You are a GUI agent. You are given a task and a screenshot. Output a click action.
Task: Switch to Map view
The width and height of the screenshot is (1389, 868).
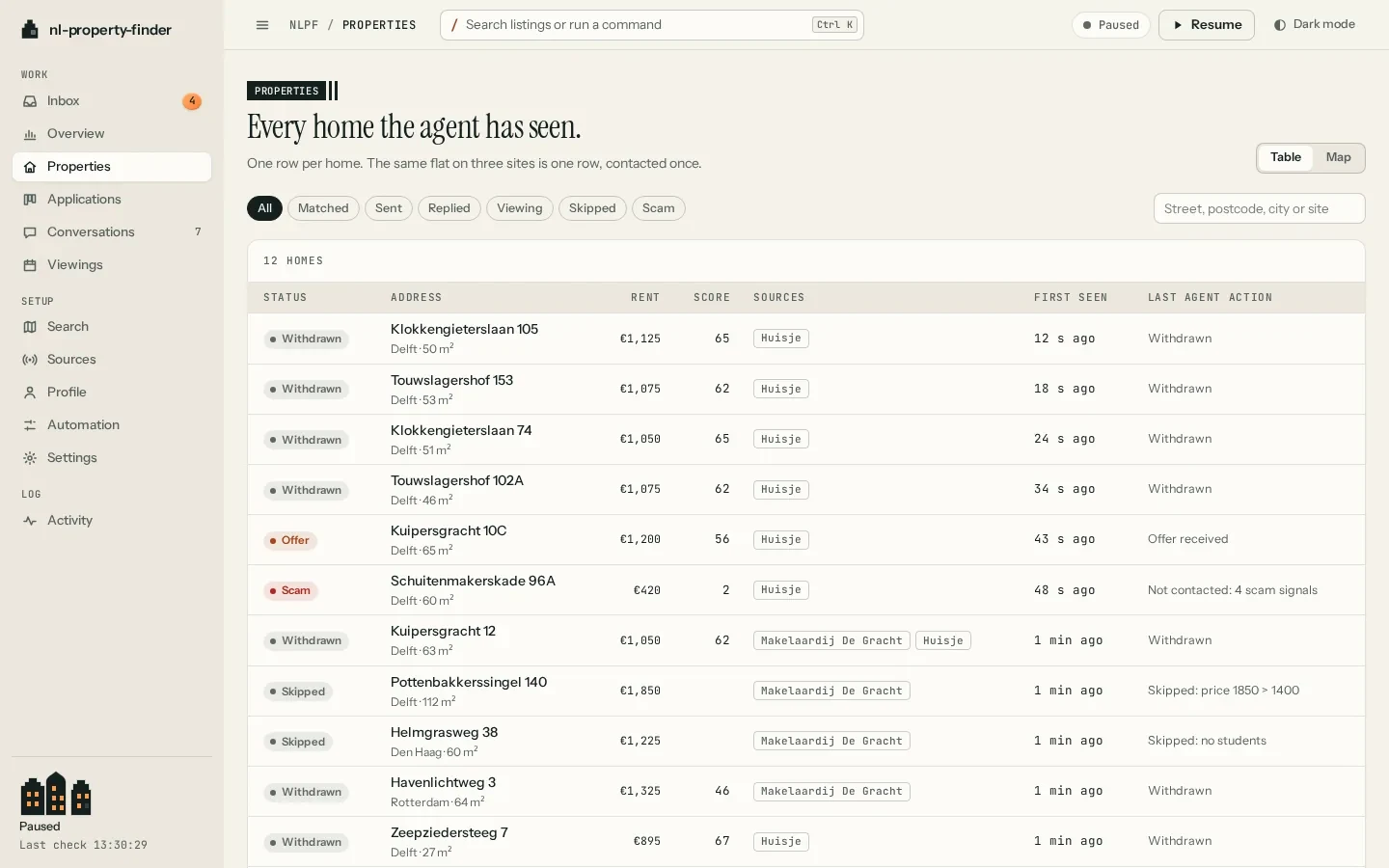(x=1338, y=157)
